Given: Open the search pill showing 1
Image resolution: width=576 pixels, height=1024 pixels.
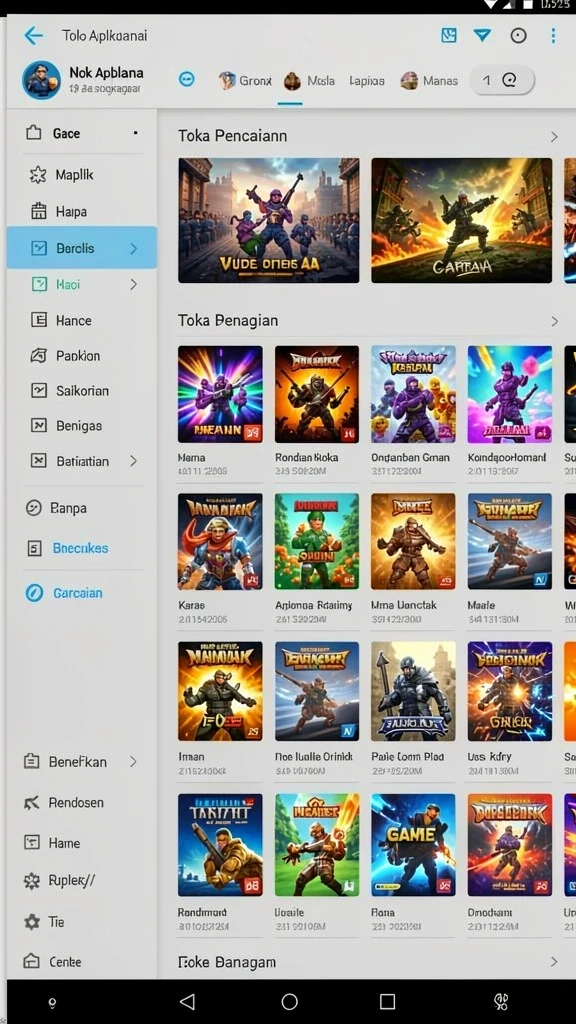Looking at the screenshot, I should [x=502, y=80].
